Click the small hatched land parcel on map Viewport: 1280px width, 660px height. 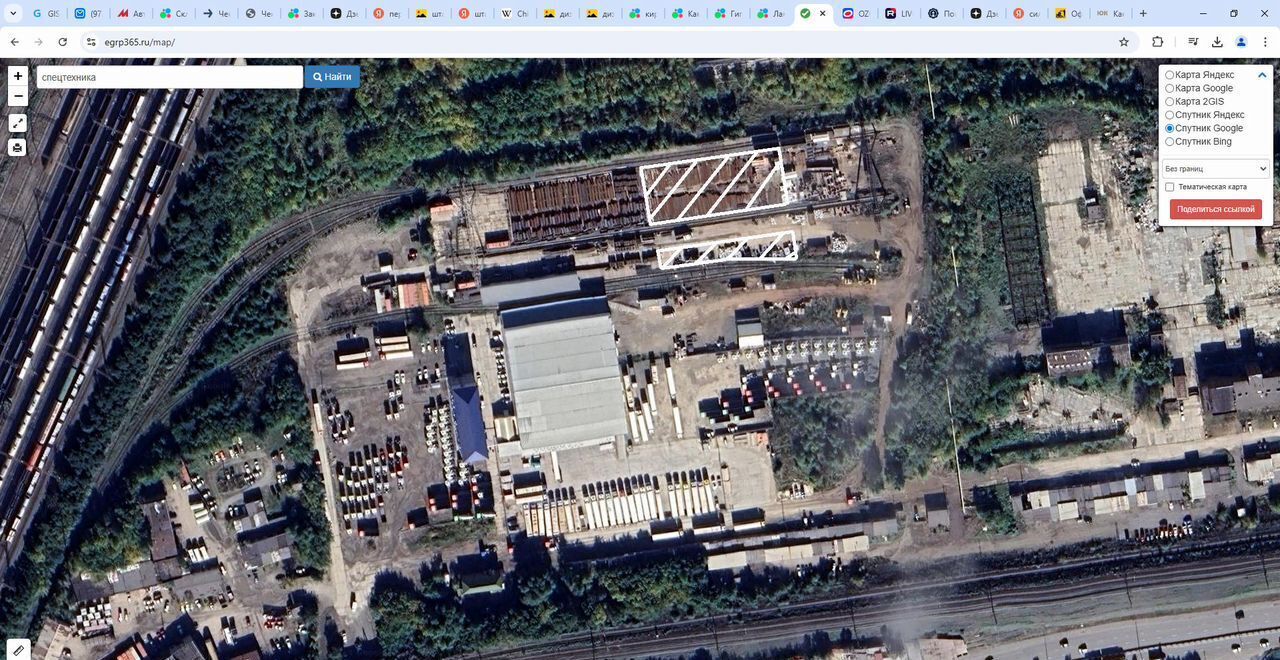(727, 249)
